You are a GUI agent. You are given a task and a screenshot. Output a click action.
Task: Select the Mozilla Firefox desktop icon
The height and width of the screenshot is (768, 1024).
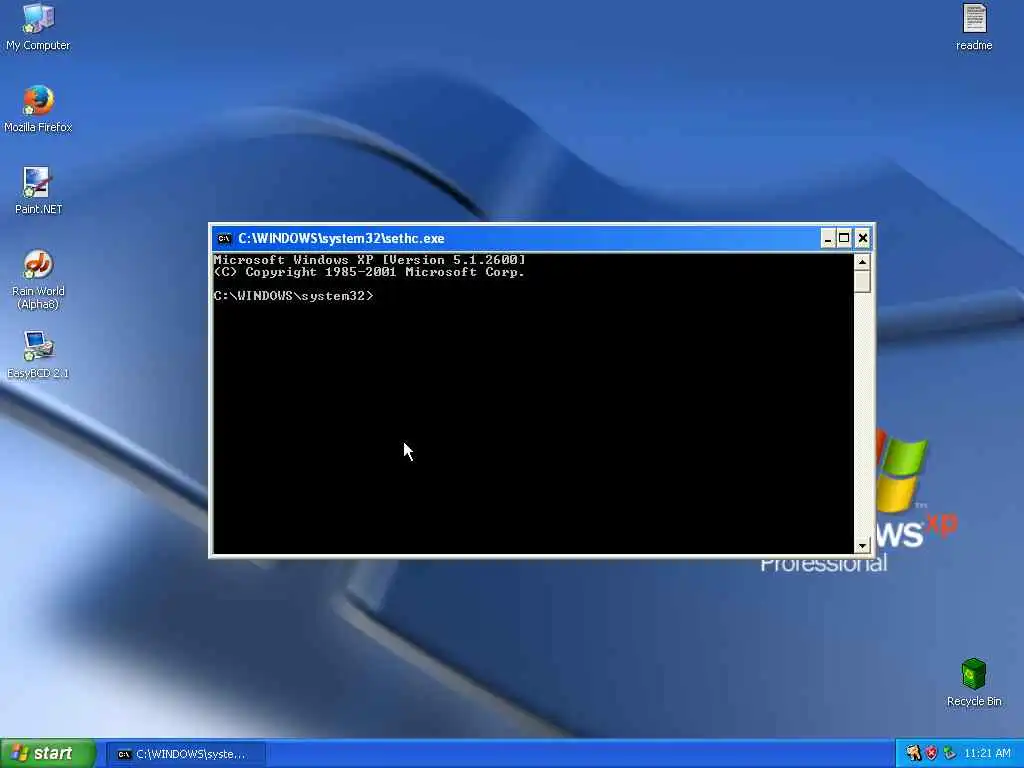pos(38,109)
